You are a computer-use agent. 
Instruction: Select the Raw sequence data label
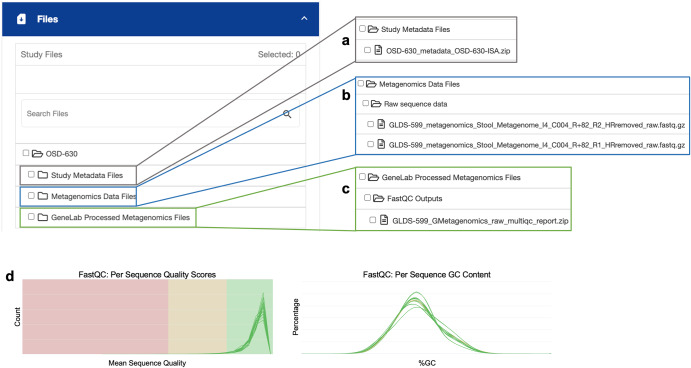[416, 104]
